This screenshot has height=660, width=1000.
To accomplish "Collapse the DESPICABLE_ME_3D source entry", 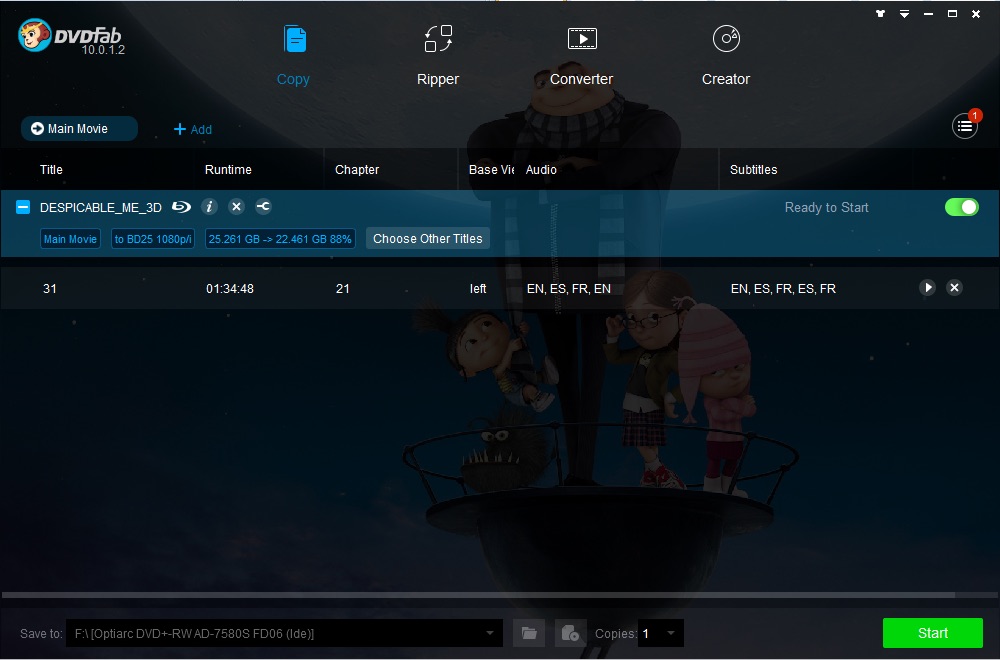I will 23,207.
